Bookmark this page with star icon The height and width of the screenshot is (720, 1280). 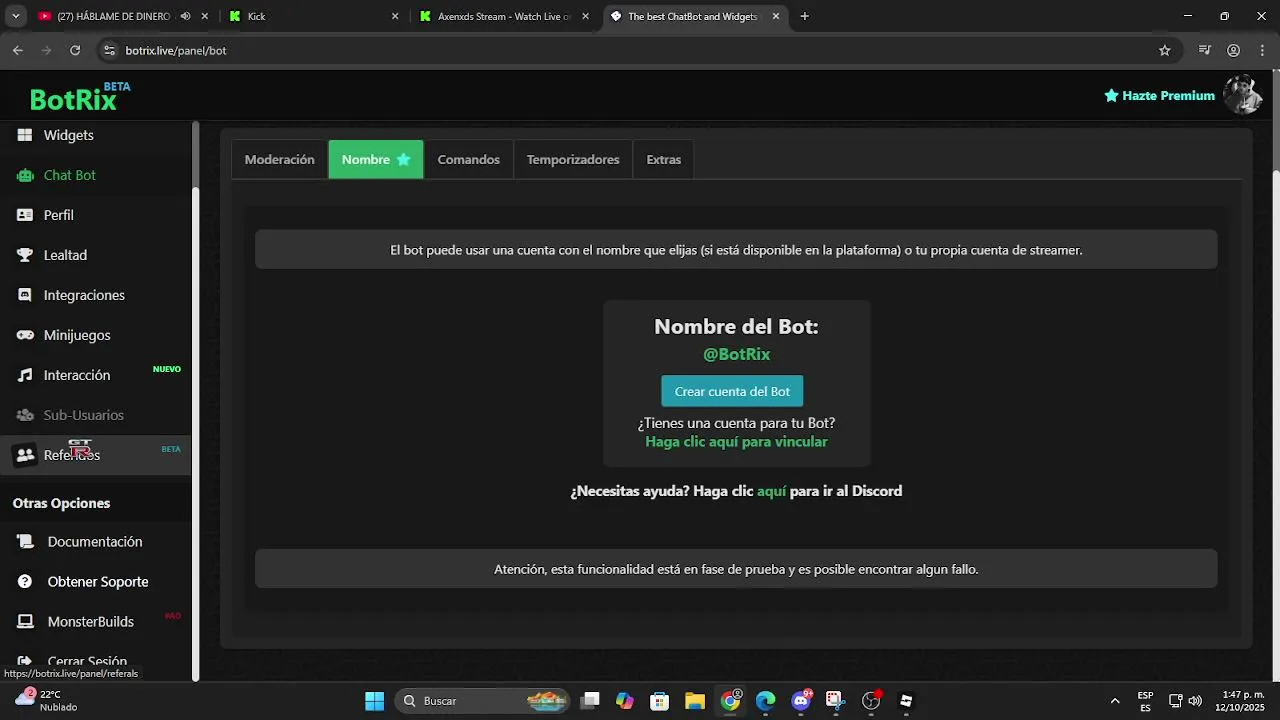pyautogui.click(x=1164, y=50)
